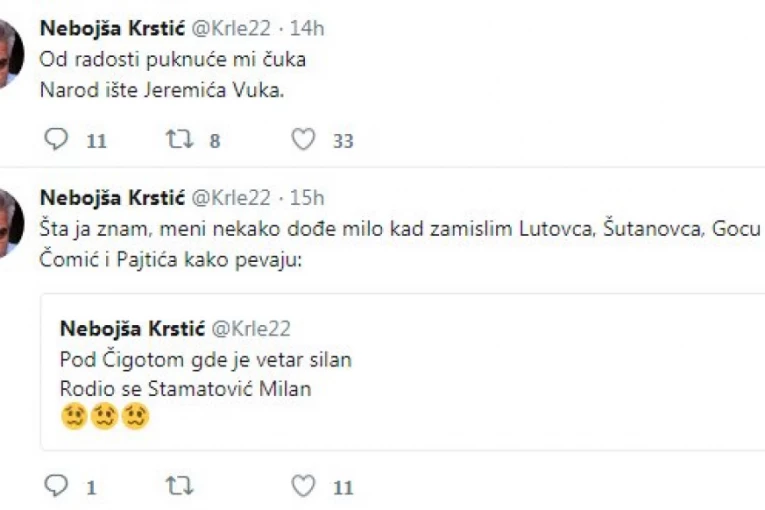The width and height of the screenshot is (765, 510).
Task: Open Nebojša Krstić's name on the 15h tweet
Action: tap(111, 197)
